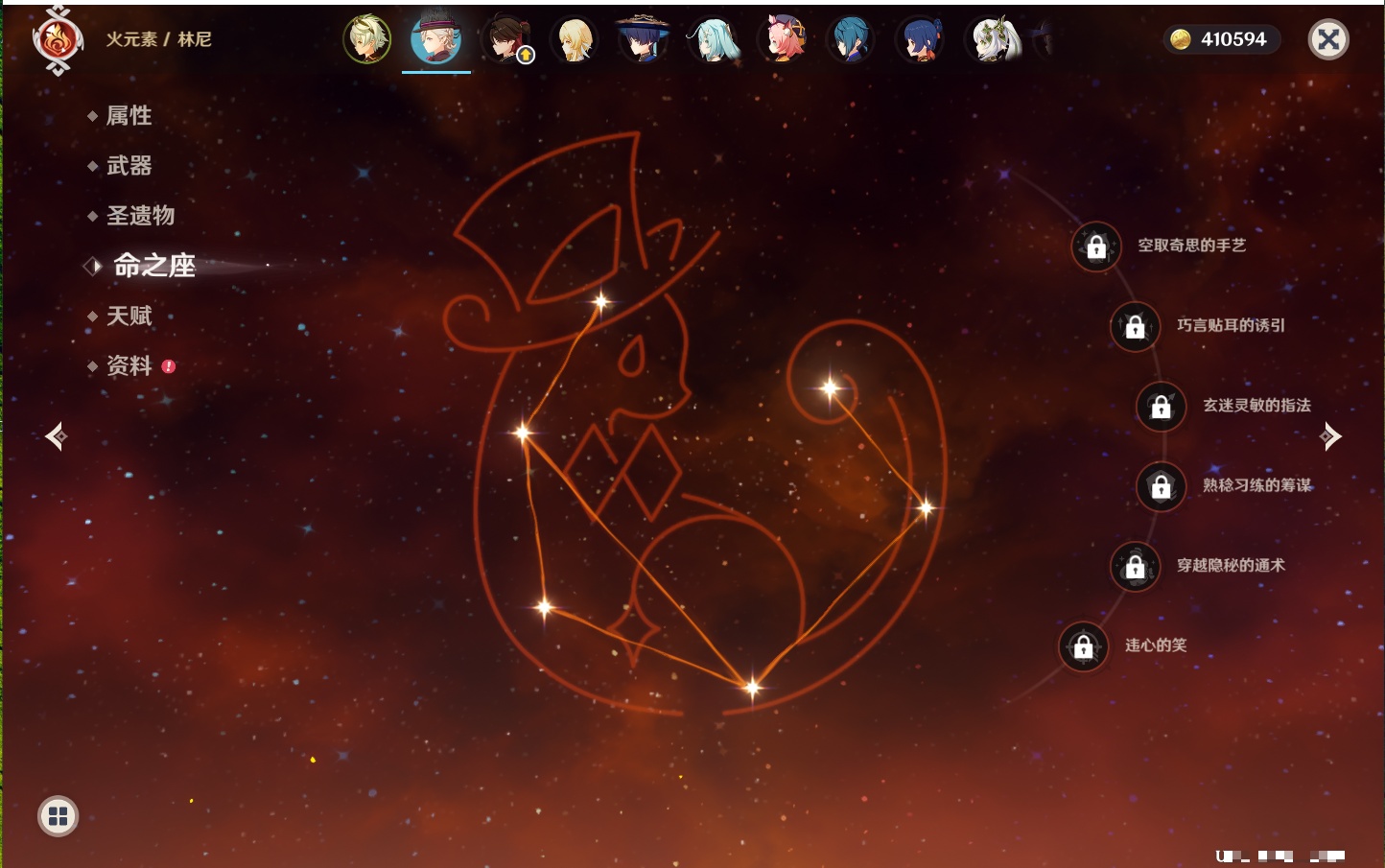The height and width of the screenshot is (868, 1385).
Task: Click the red alert badge beside 资料
Action: pos(169,365)
